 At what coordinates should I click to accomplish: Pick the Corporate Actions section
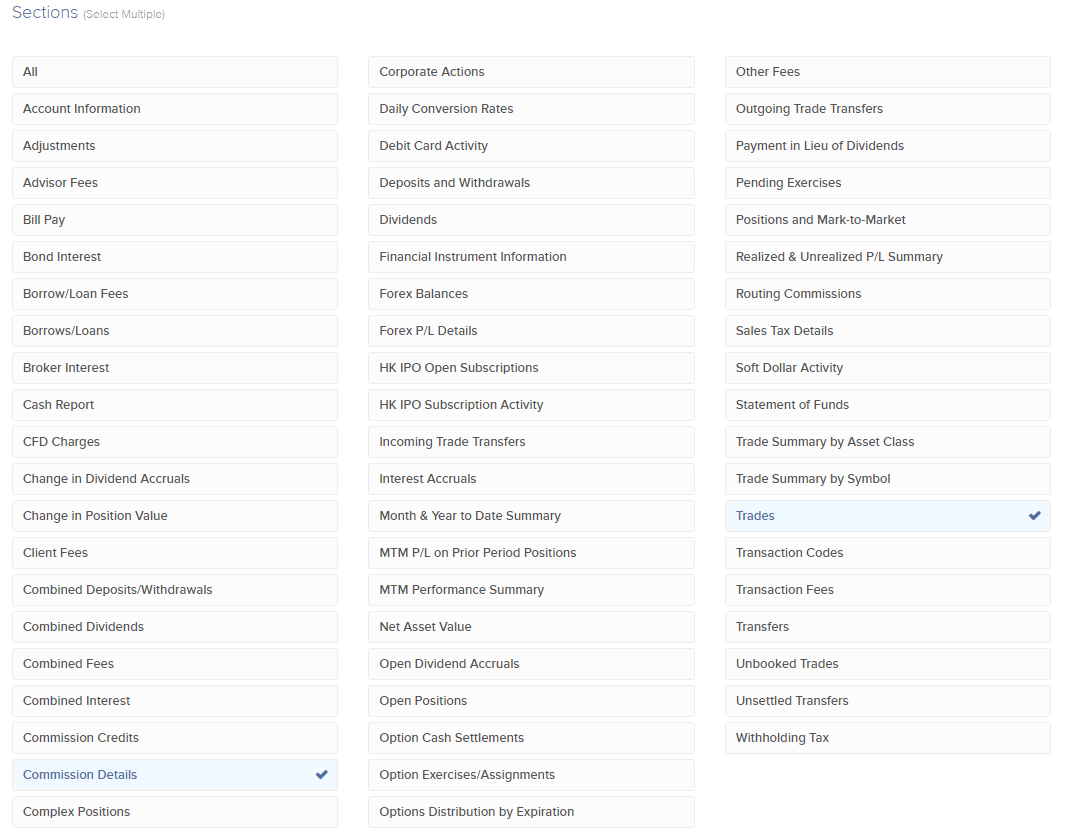pyautogui.click(x=531, y=72)
